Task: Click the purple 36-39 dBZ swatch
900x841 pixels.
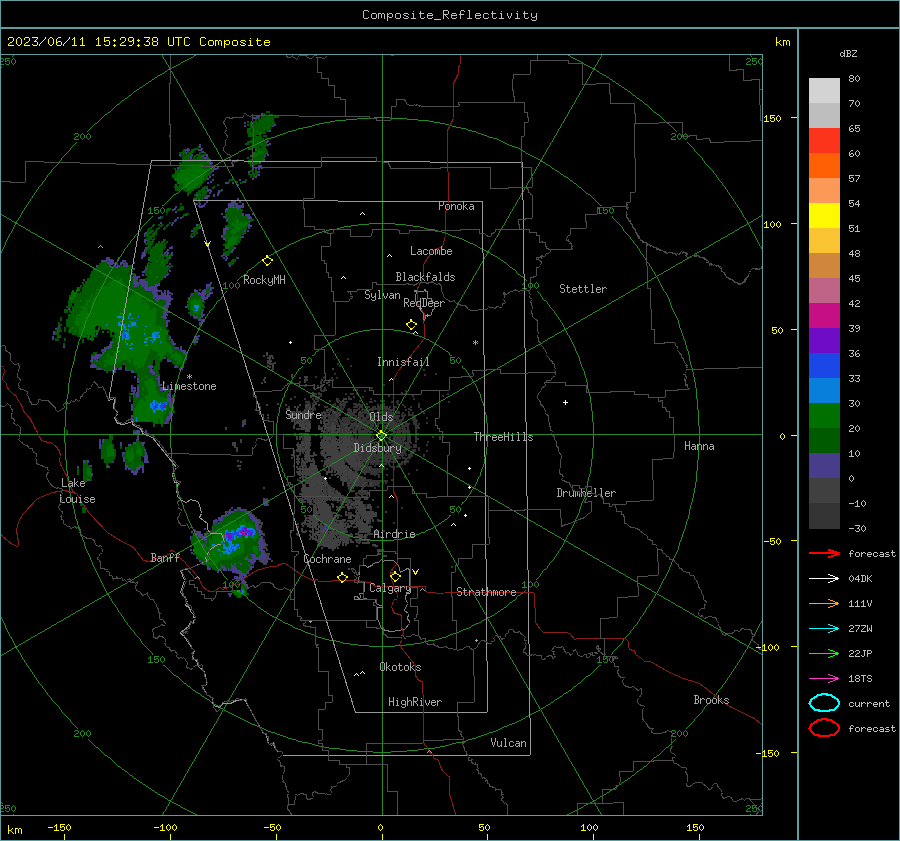Action: (x=824, y=341)
